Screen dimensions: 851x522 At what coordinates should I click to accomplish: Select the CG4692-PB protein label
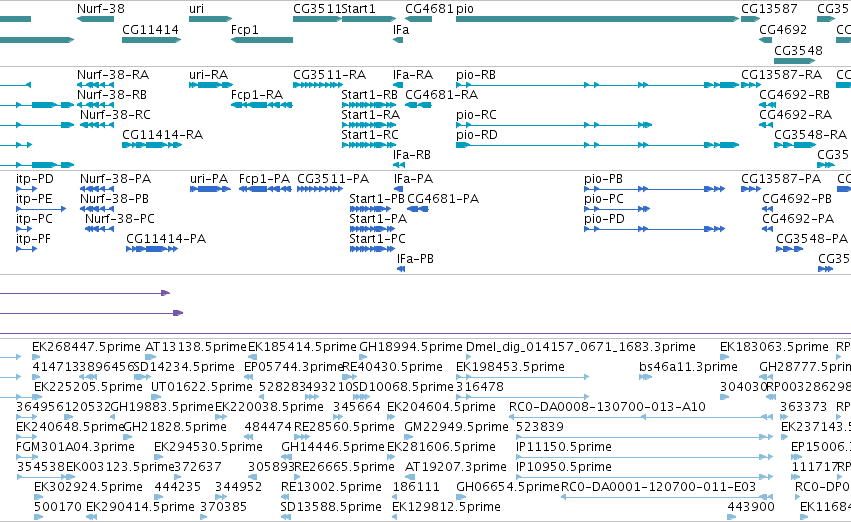pyautogui.click(x=797, y=199)
